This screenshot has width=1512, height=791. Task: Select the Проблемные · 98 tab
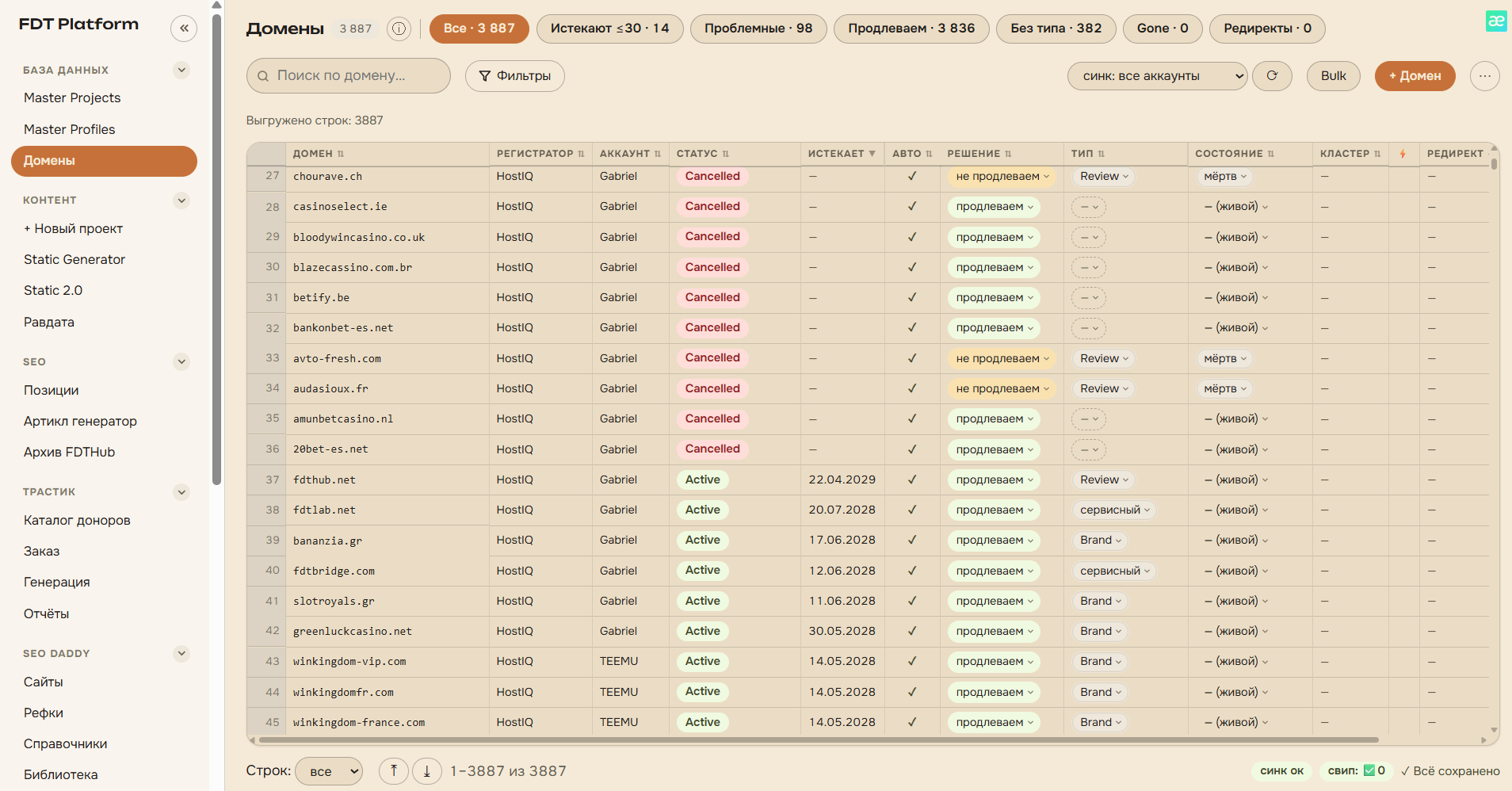click(758, 29)
